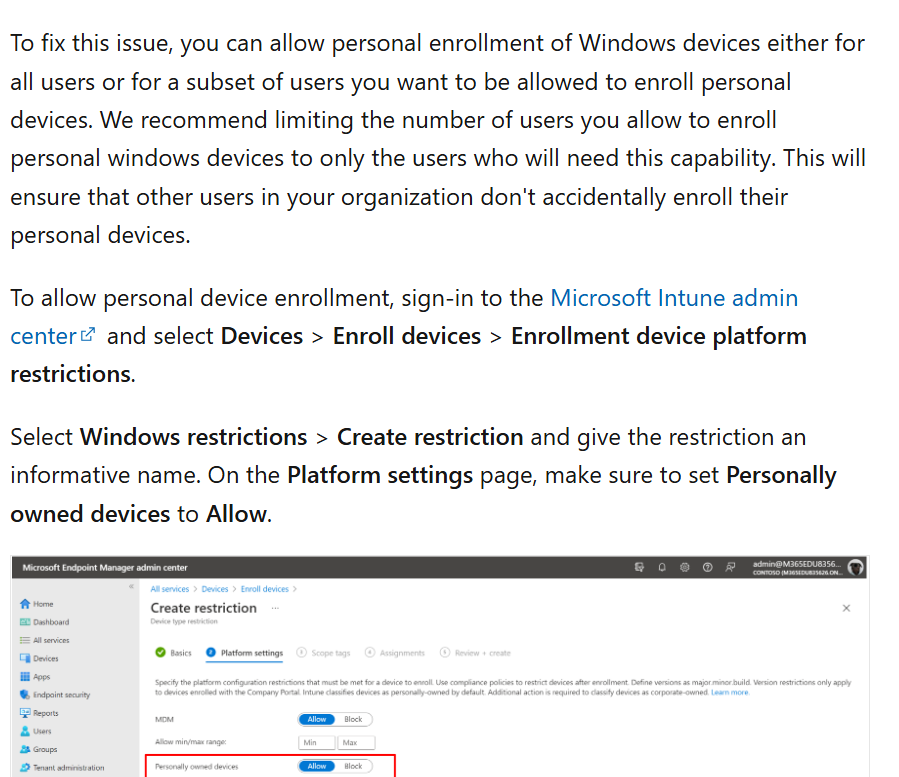Open All services in the sidebar
899x777 pixels.
click(45, 641)
